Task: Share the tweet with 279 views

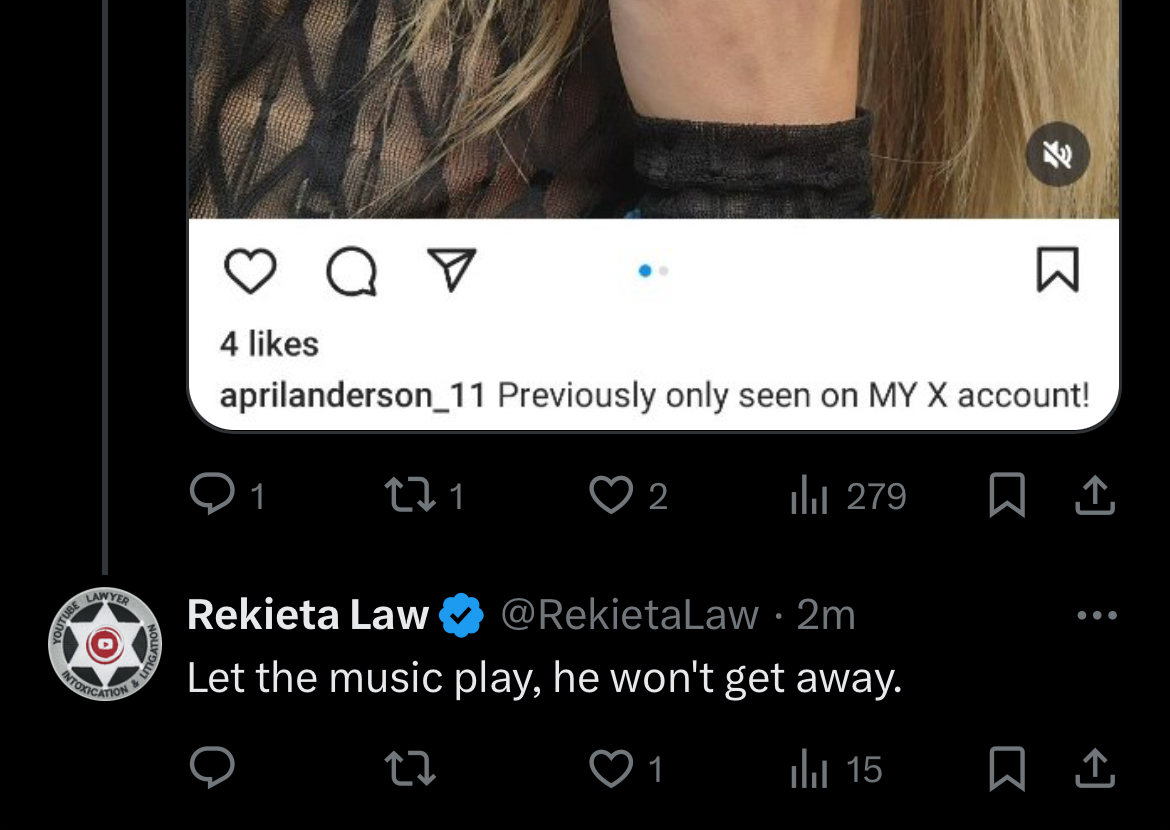Action: [1095, 495]
